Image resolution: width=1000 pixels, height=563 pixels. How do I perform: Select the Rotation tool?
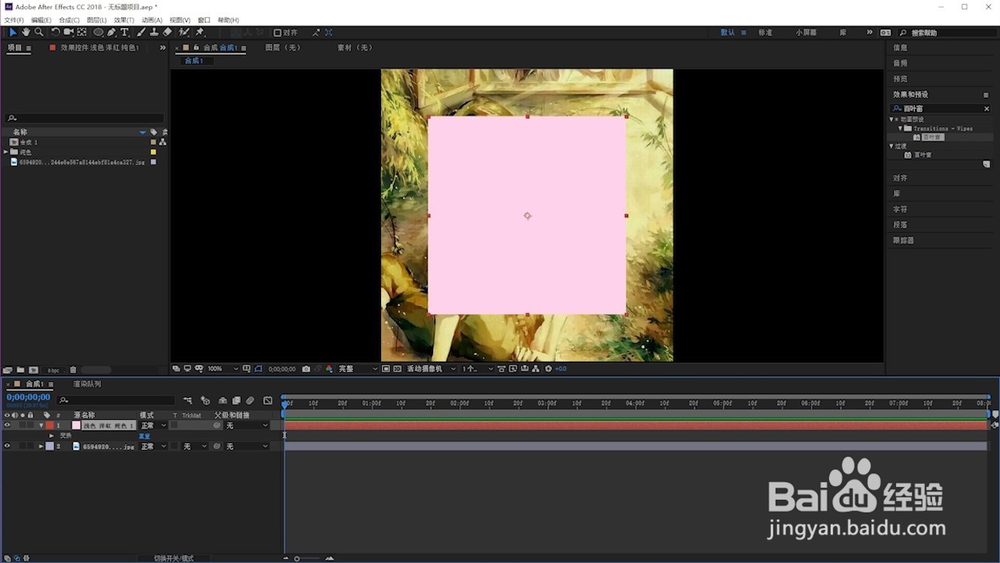[55, 32]
